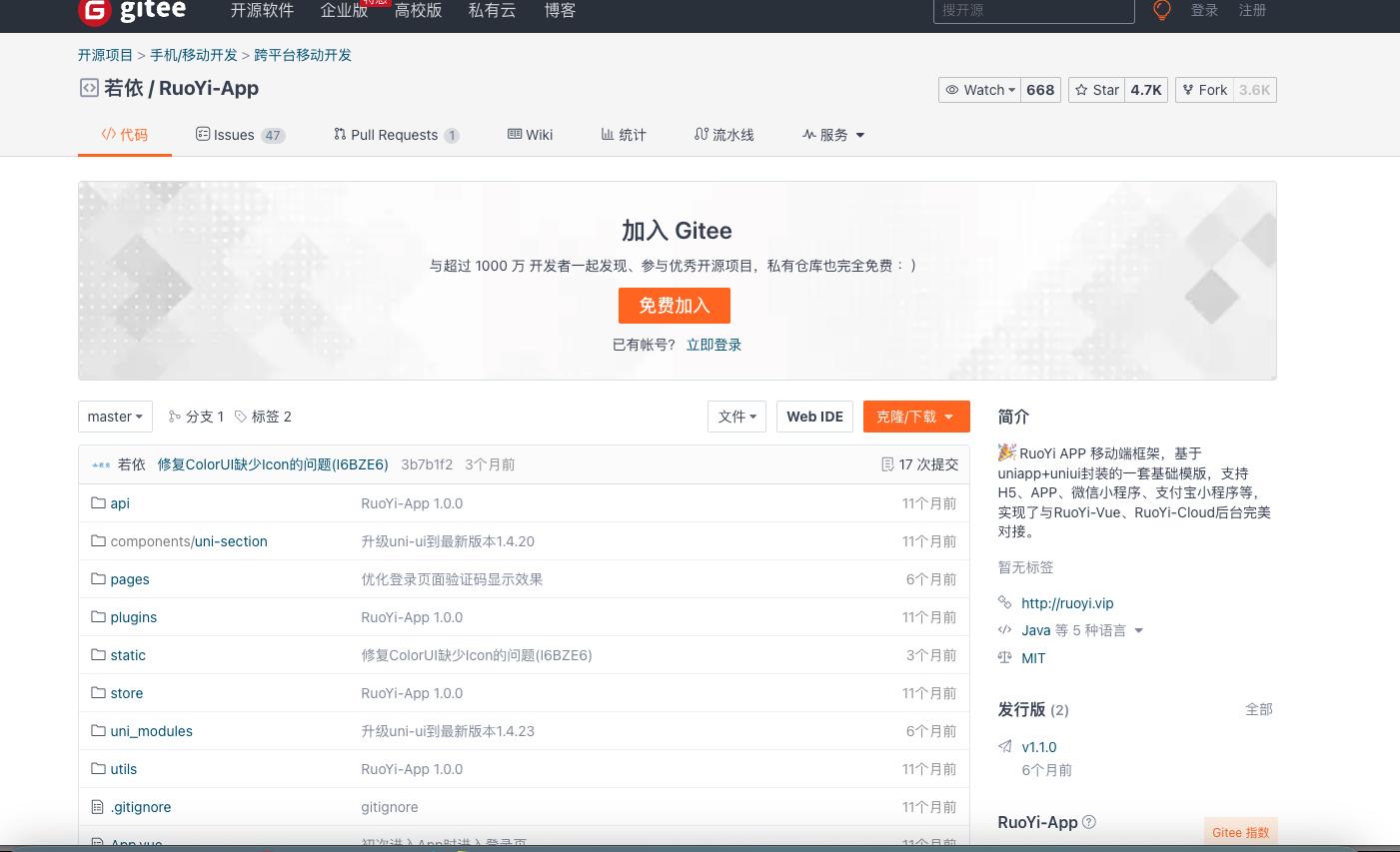Open the Watch dropdown

pos(980,90)
